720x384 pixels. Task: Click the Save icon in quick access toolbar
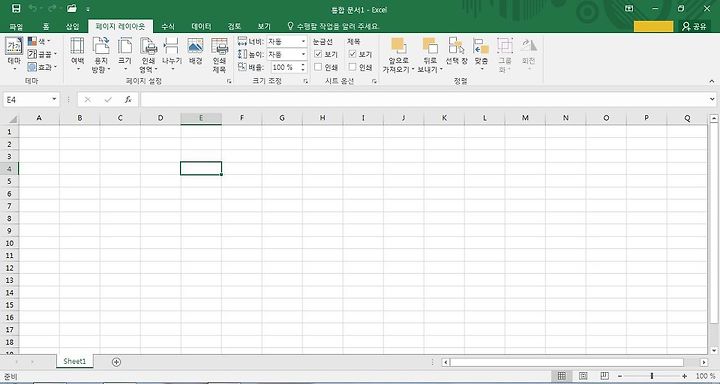[x=16, y=9]
